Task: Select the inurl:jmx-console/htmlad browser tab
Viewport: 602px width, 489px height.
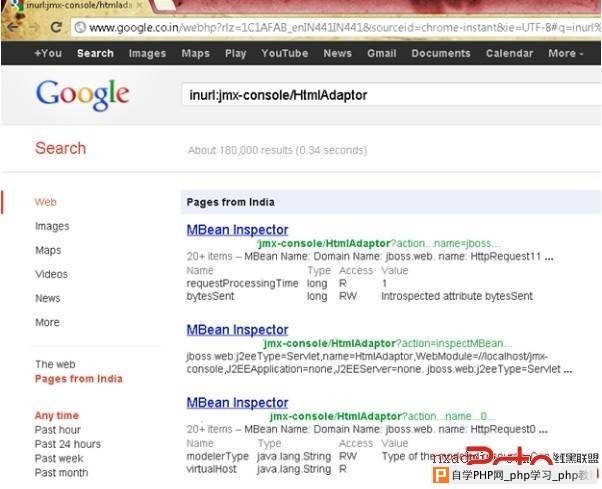Action: (x=77, y=5)
